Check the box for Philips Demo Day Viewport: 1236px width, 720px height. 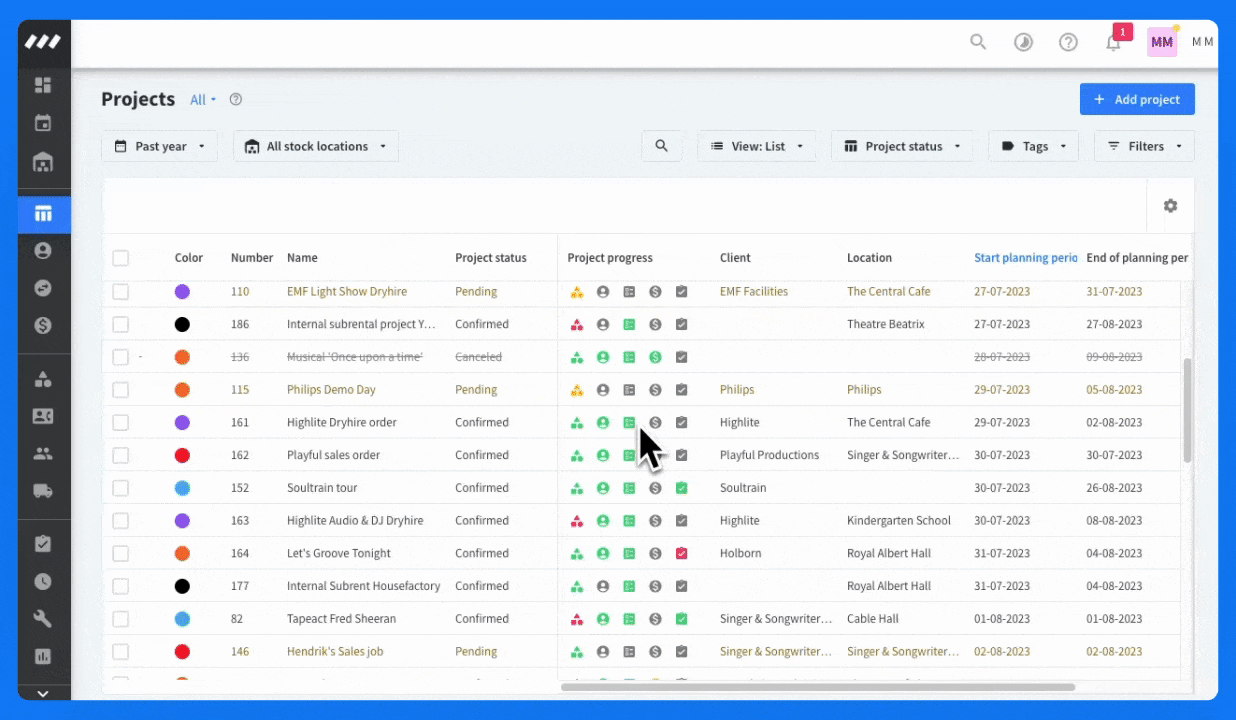(120, 390)
